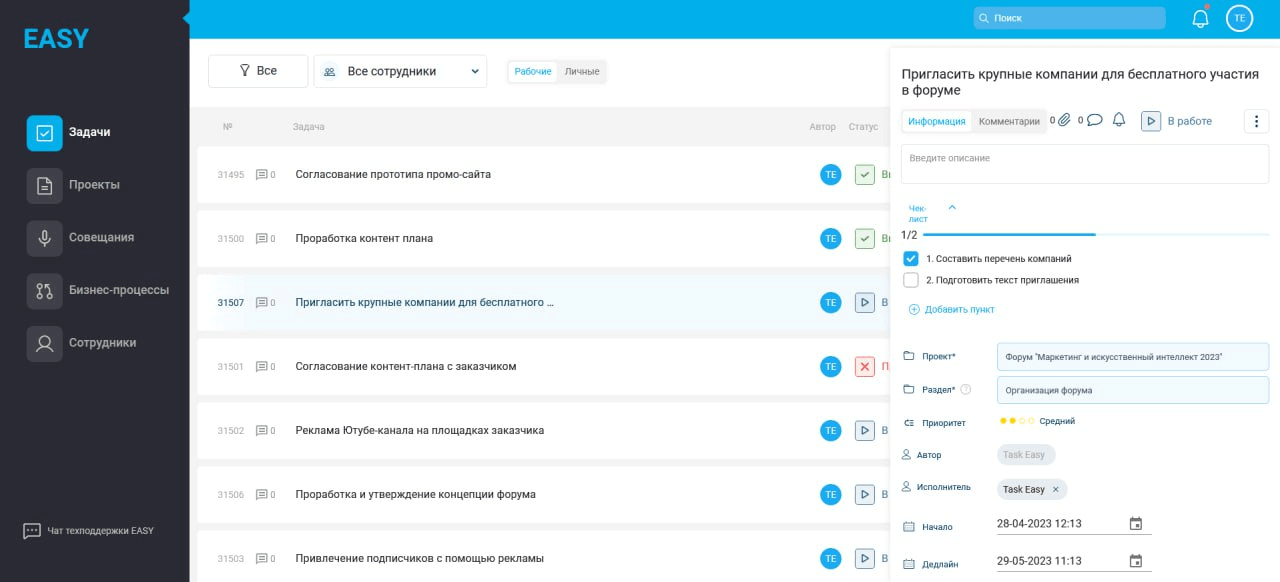Open task Привлечение подписчиков с помощью рекламы
This screenshot has height=582, width=1280.
pos(420,559)
